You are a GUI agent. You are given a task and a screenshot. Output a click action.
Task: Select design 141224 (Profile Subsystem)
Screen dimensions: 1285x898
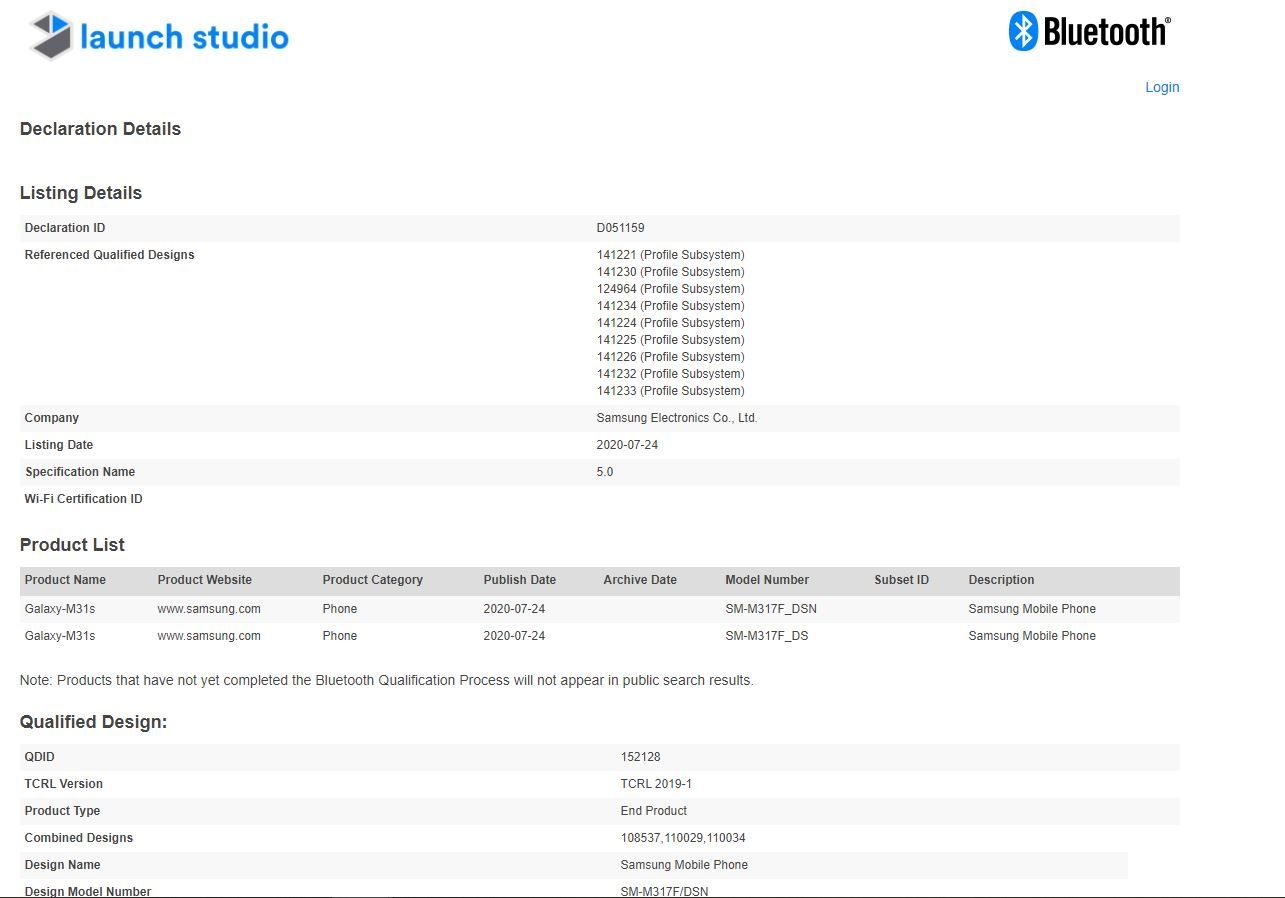(671, 323)
